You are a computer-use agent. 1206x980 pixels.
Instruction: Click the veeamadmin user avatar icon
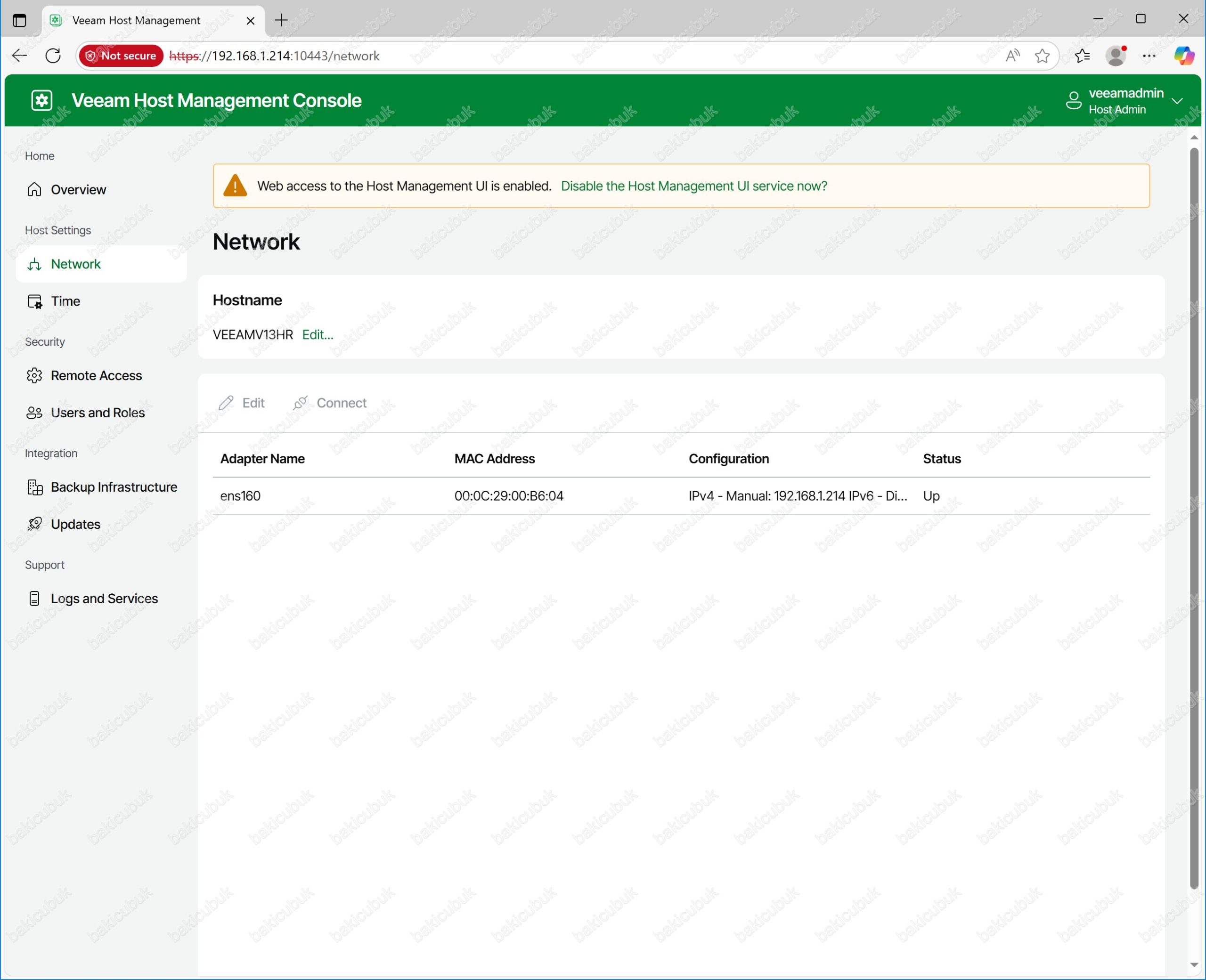click(1074, 101)
